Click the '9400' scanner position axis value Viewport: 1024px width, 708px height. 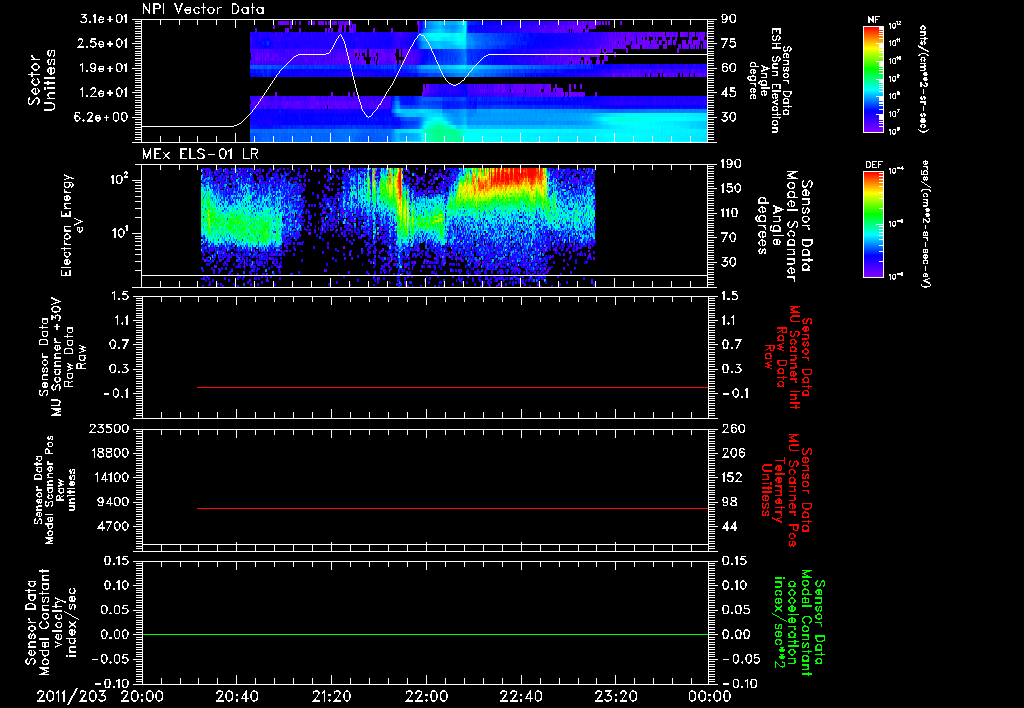[113, 502]
